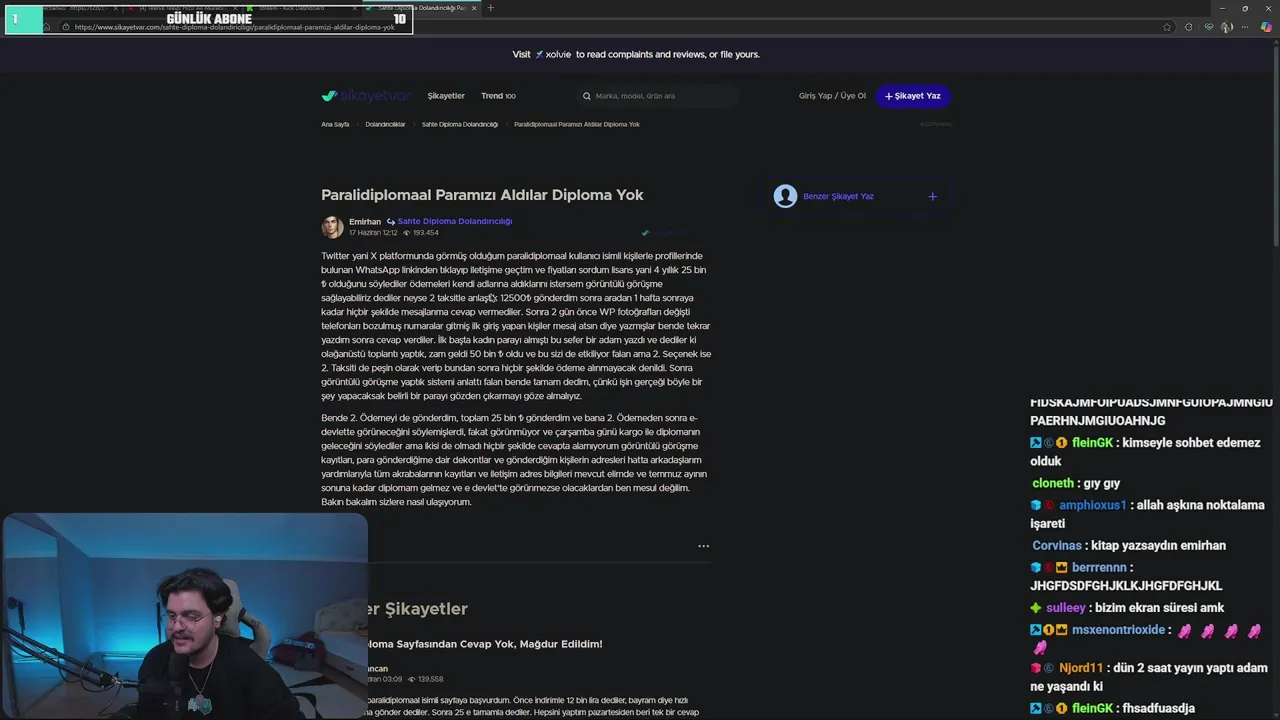Open the browser extension icon at far right
The height and width of the screenshot is (720, 1280).
[x=1266, y=27]
